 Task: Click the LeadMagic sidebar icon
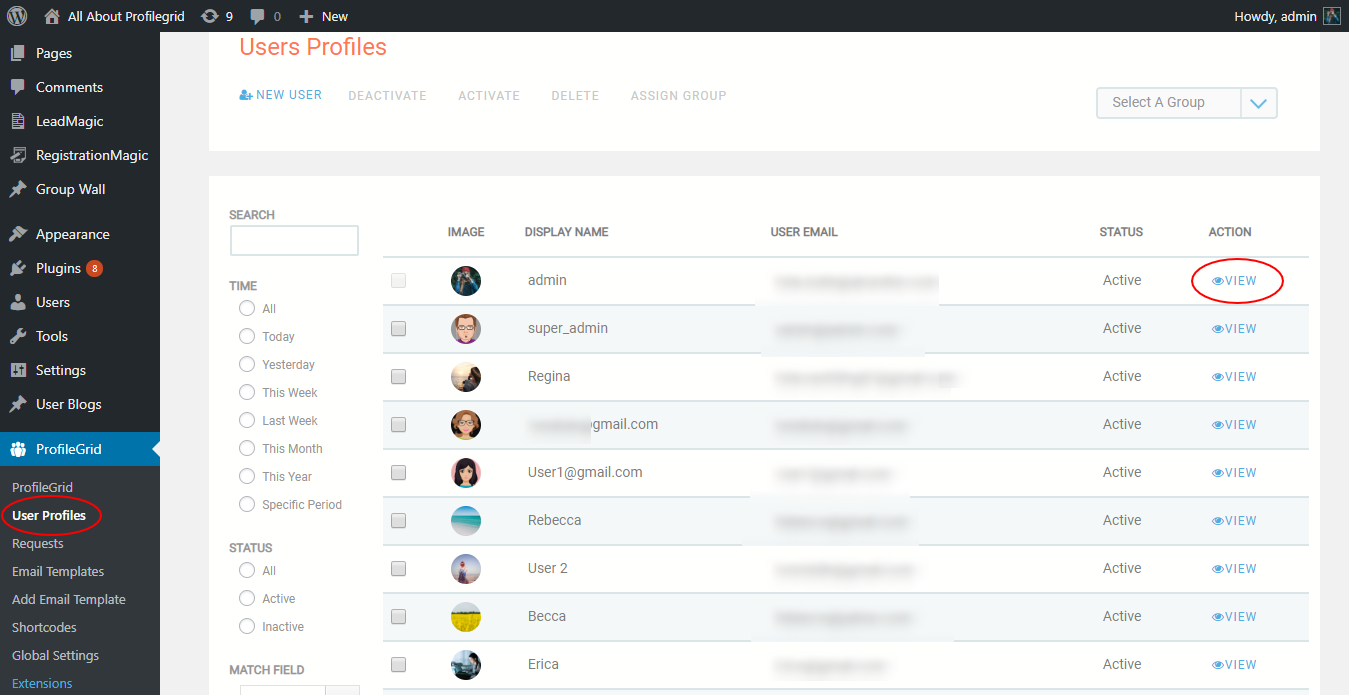pos(18,121)
